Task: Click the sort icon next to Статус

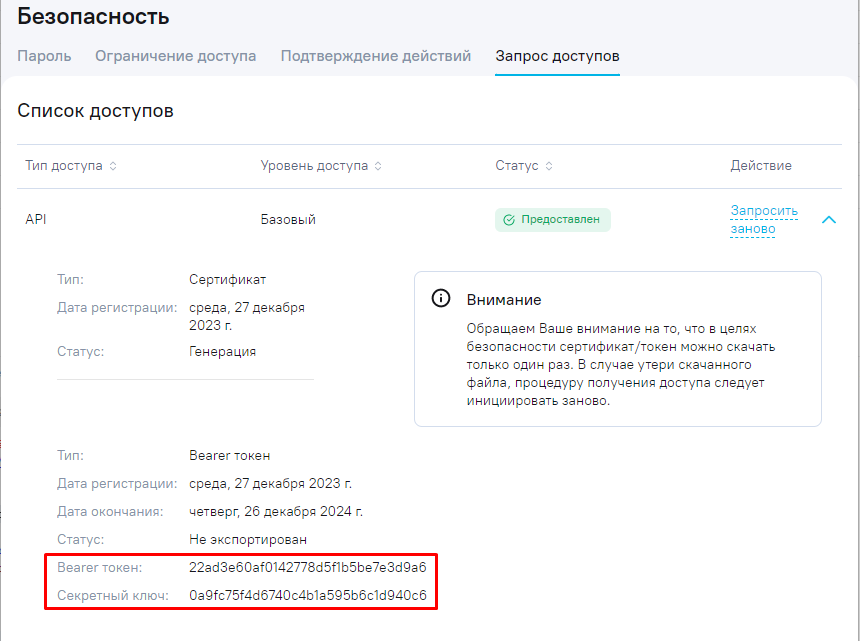Action: click(549, 166)
